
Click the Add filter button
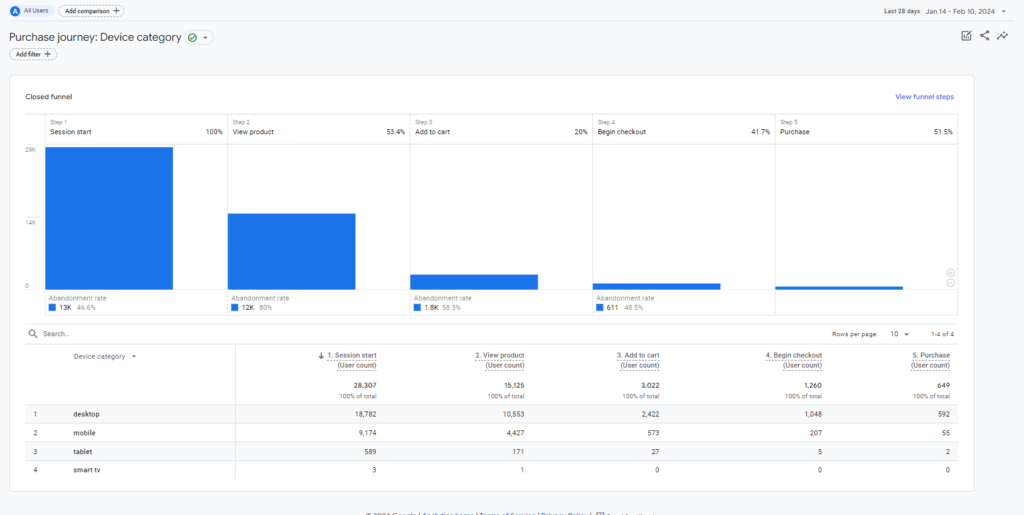33,54
